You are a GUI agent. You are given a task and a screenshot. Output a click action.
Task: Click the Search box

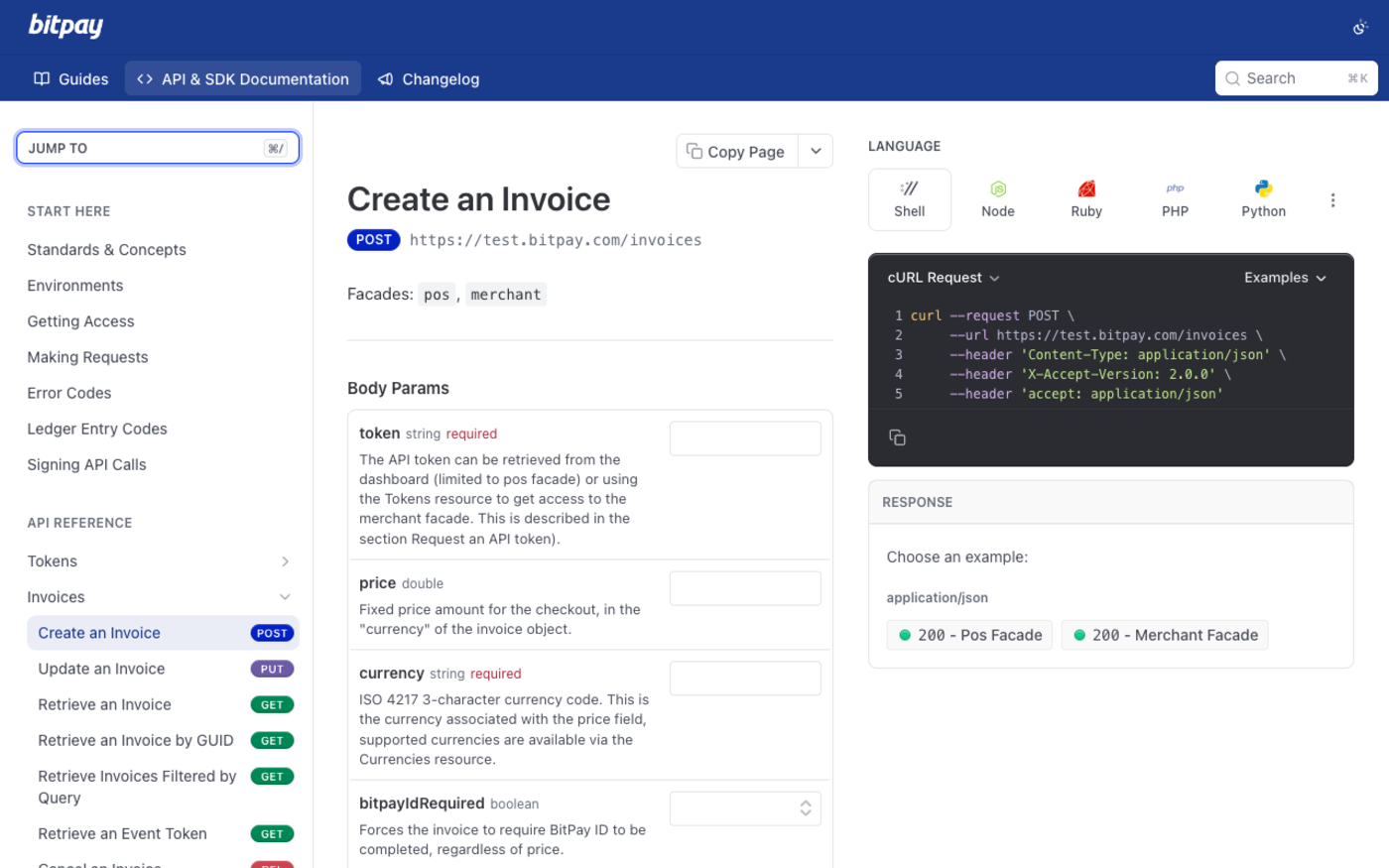coord(1296,78)
